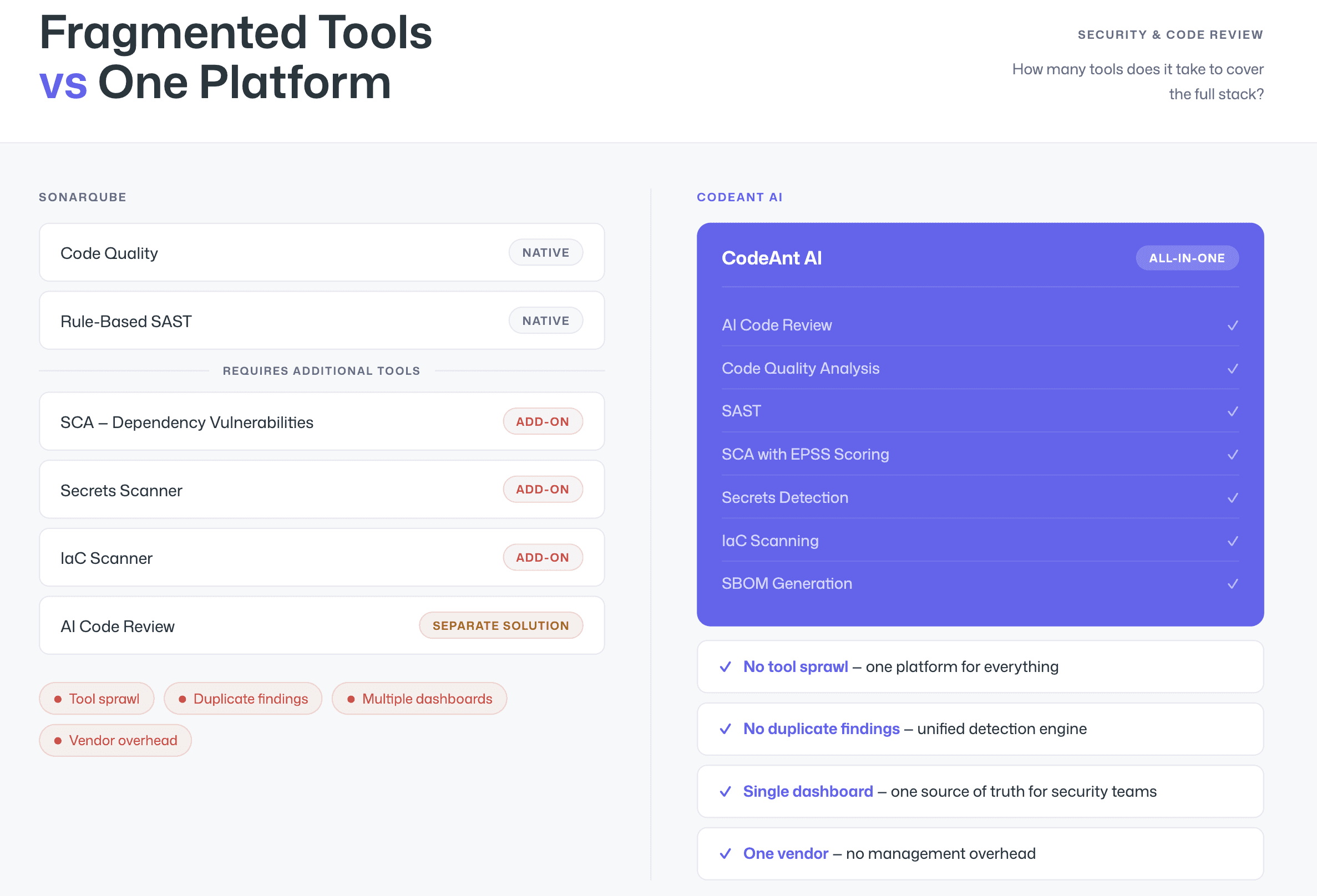Image resolution: width=1317 pixels, height=896 pixels.
Task: Click checkmark beside SCA with EPSS Scoring
Action: [x=1233, y=455]
